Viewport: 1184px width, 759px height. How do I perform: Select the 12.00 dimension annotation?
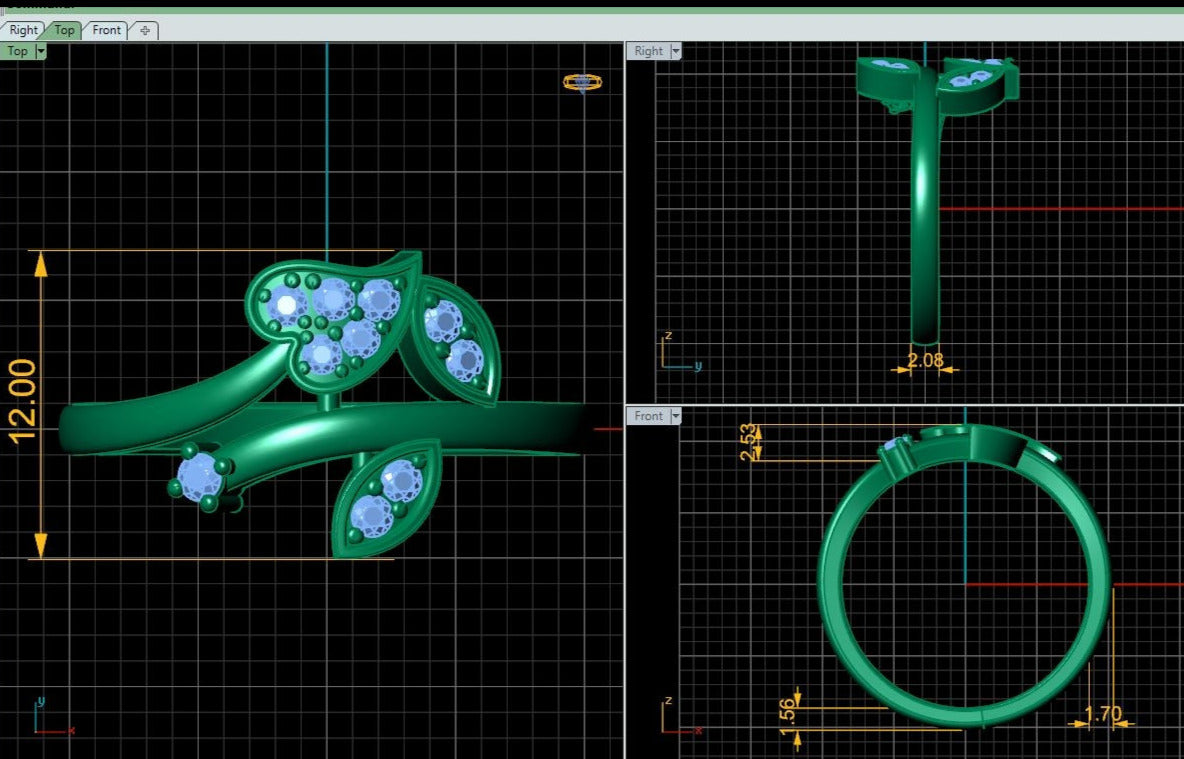click(x=23, y=400)
